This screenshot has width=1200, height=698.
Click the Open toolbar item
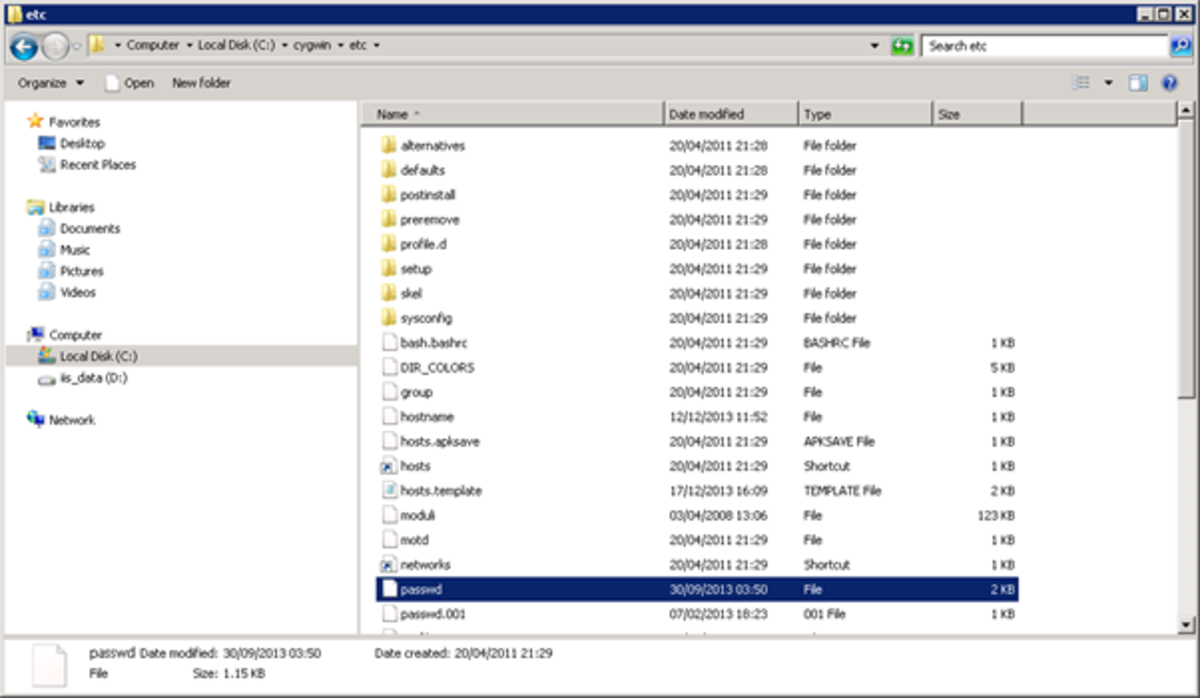pos(138,82)
